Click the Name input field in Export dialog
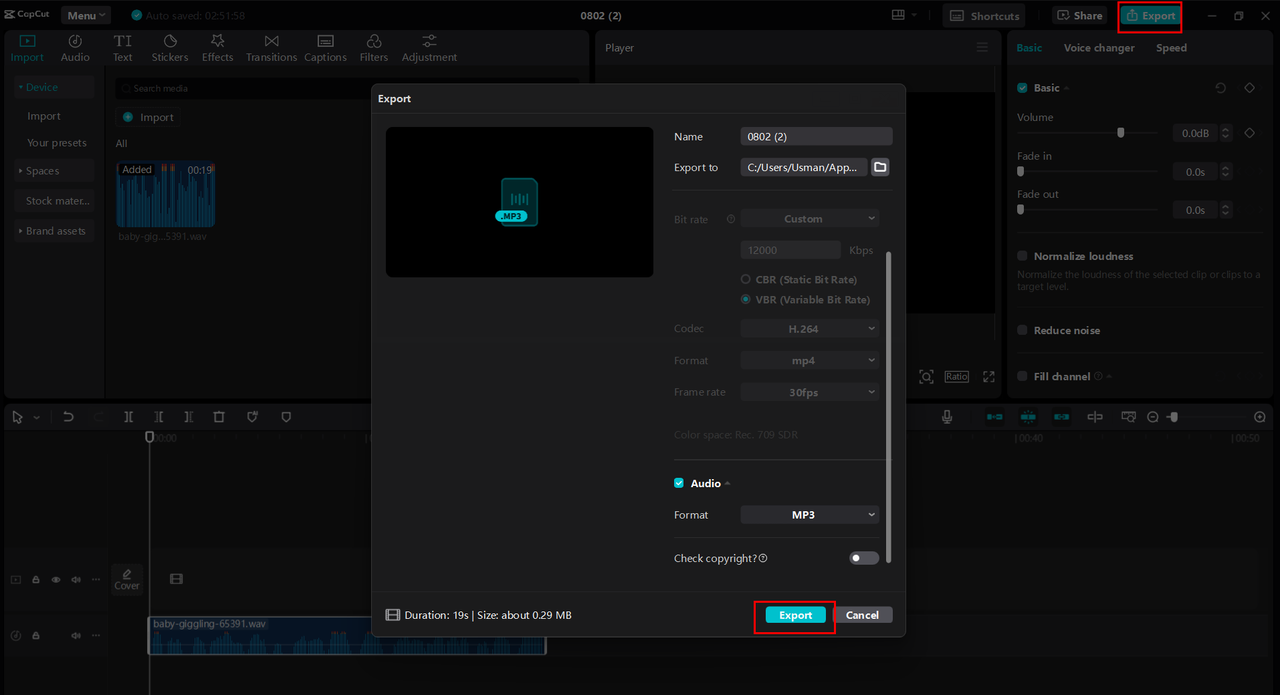The width and height of the screenshot is (1280, 695). [x=816, y=137]
